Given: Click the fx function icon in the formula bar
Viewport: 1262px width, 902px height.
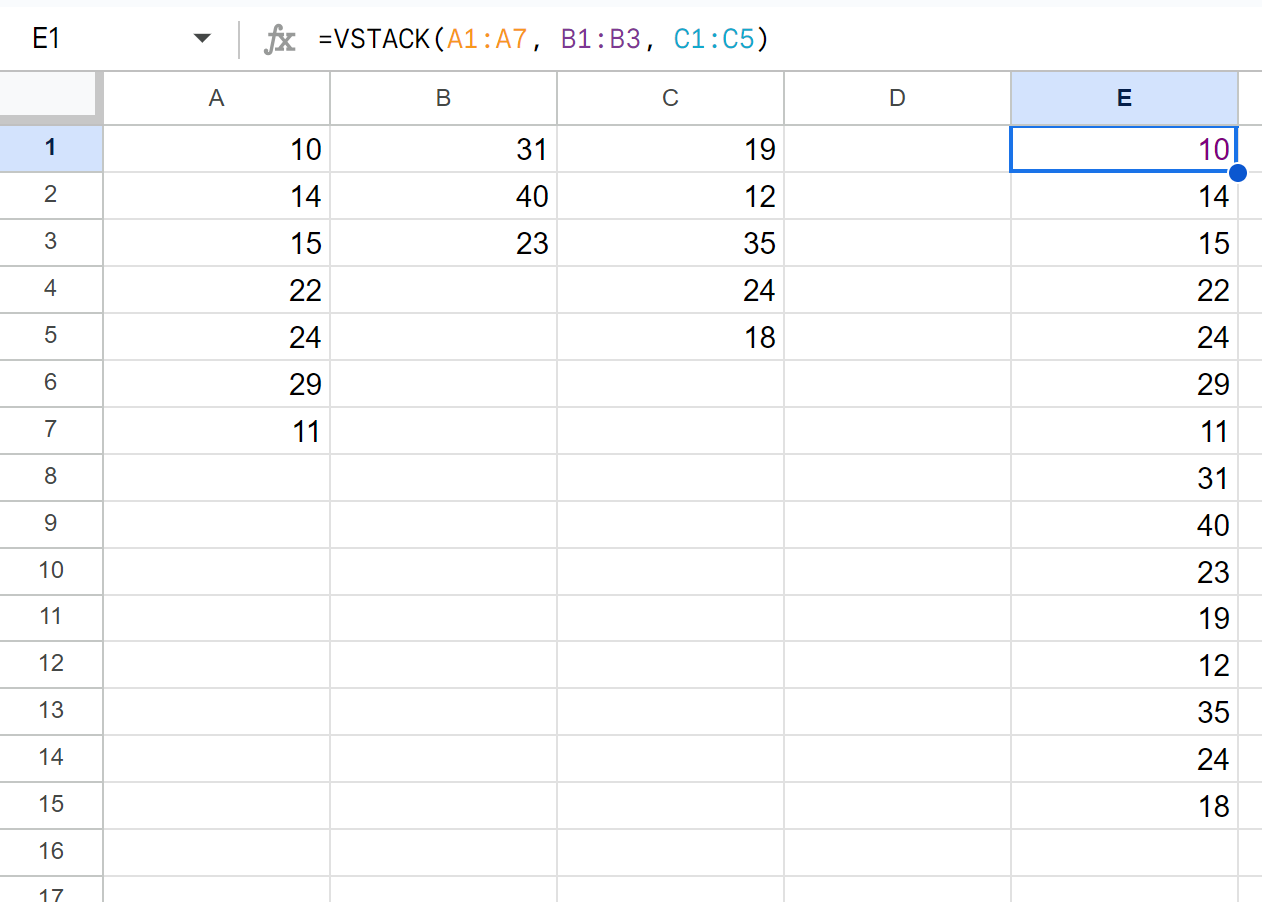Looking at the screenshot, I should [x=280, y=39].
